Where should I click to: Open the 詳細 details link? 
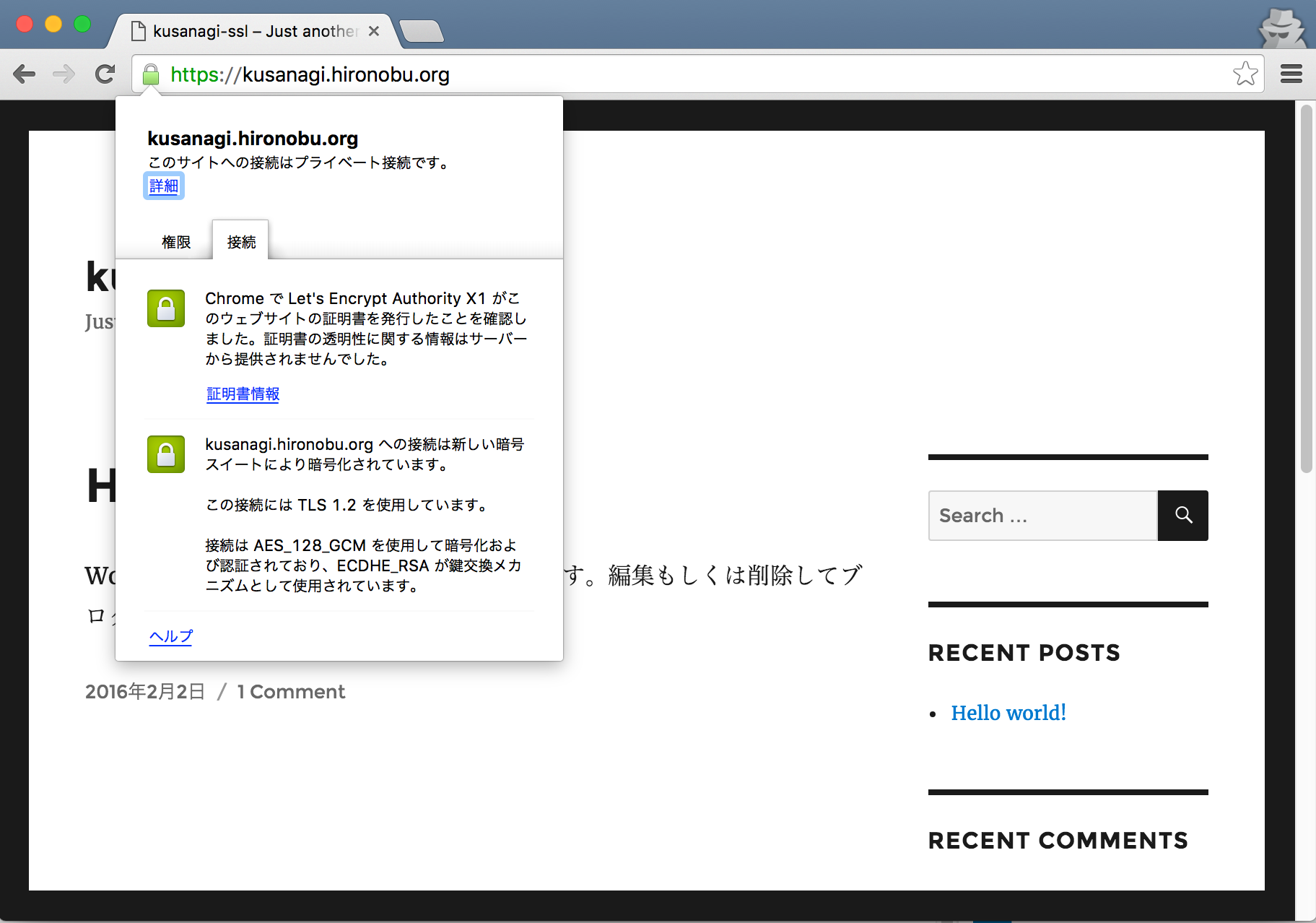(164, 186)
